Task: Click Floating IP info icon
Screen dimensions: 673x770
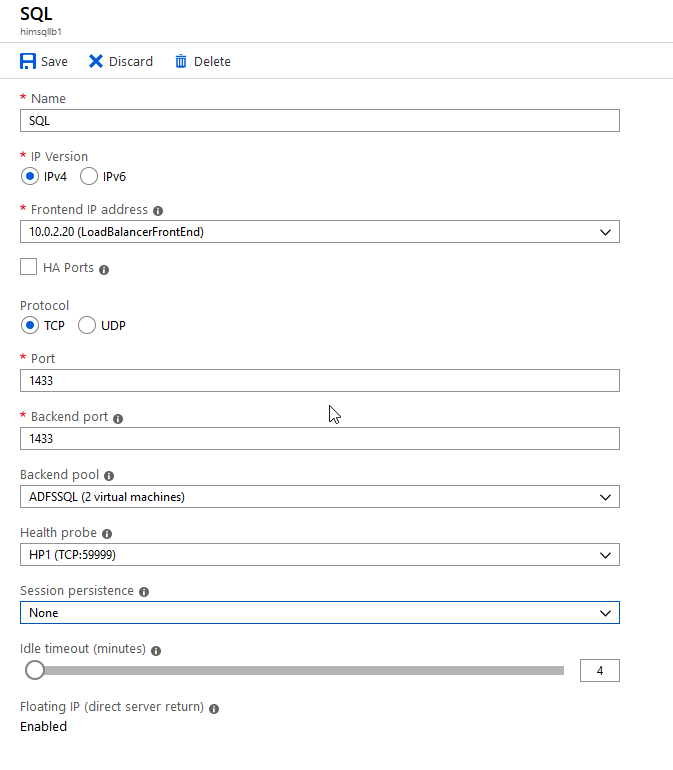Action: 214,709
